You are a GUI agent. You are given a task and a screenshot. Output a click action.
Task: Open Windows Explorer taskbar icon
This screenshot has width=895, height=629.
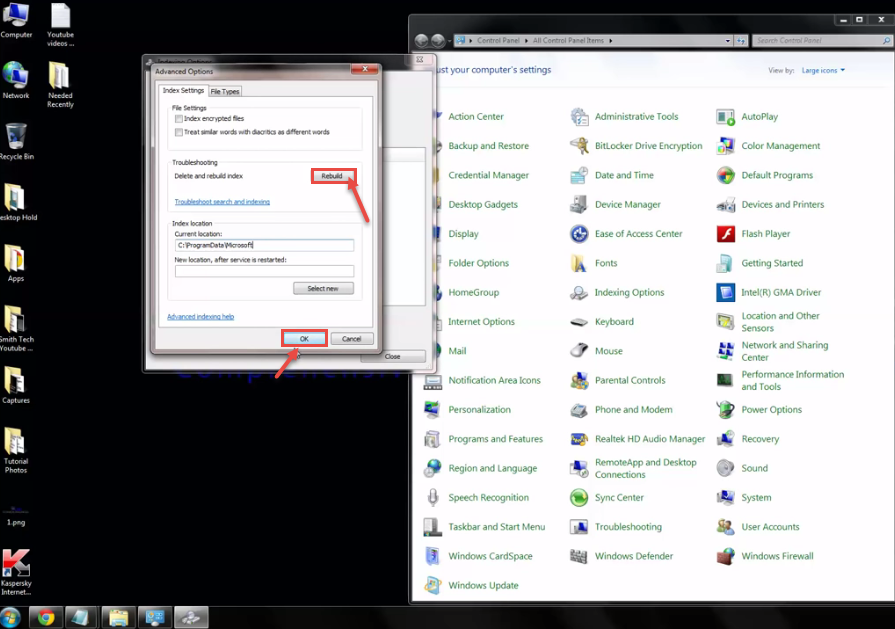point(119,617)
